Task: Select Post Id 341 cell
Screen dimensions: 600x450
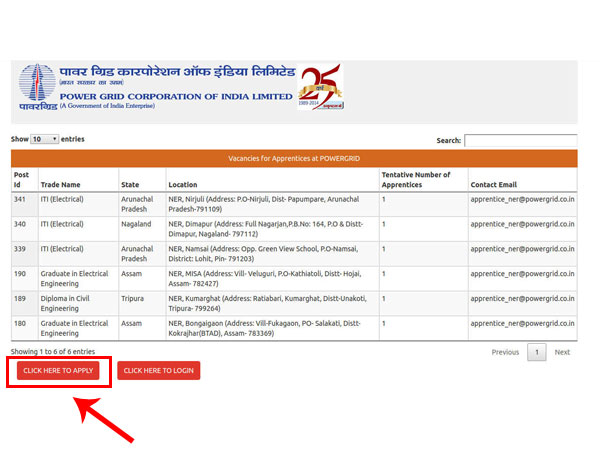Action: (24, 204)
